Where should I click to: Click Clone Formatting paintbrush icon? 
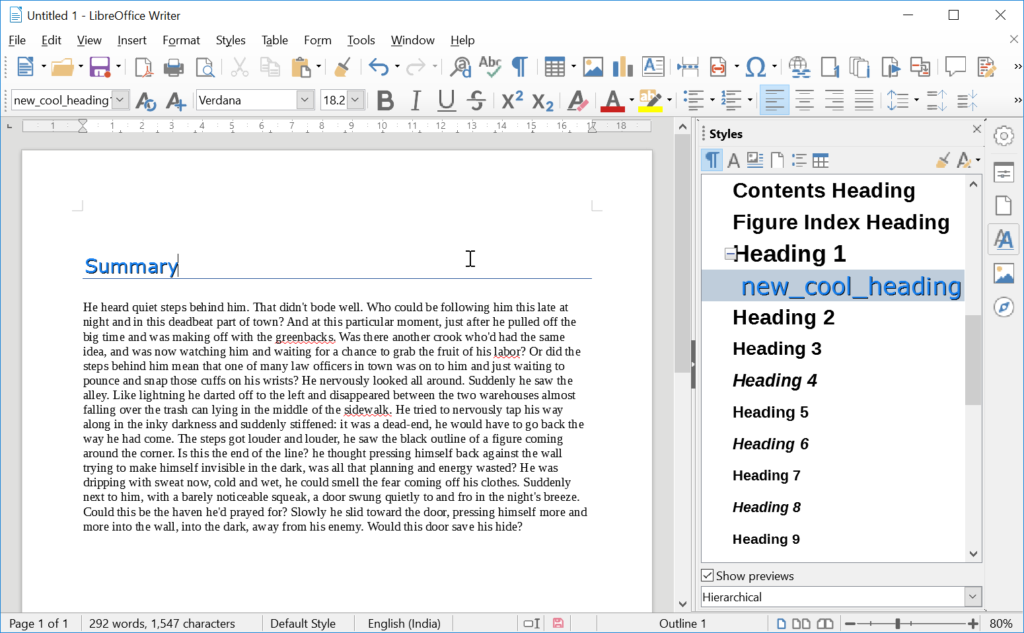pos(342,66)
